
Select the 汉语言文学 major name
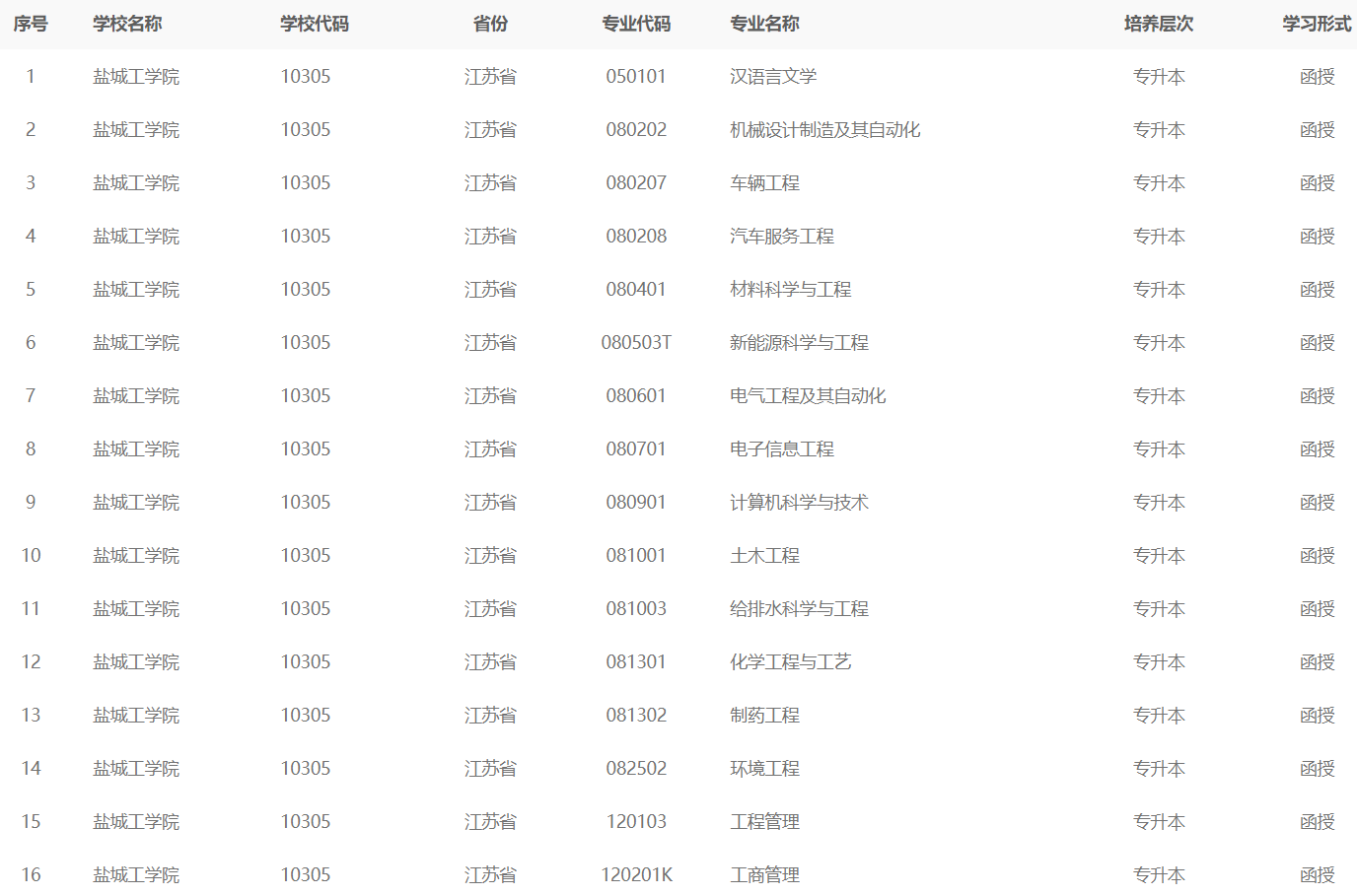[773, 77]
